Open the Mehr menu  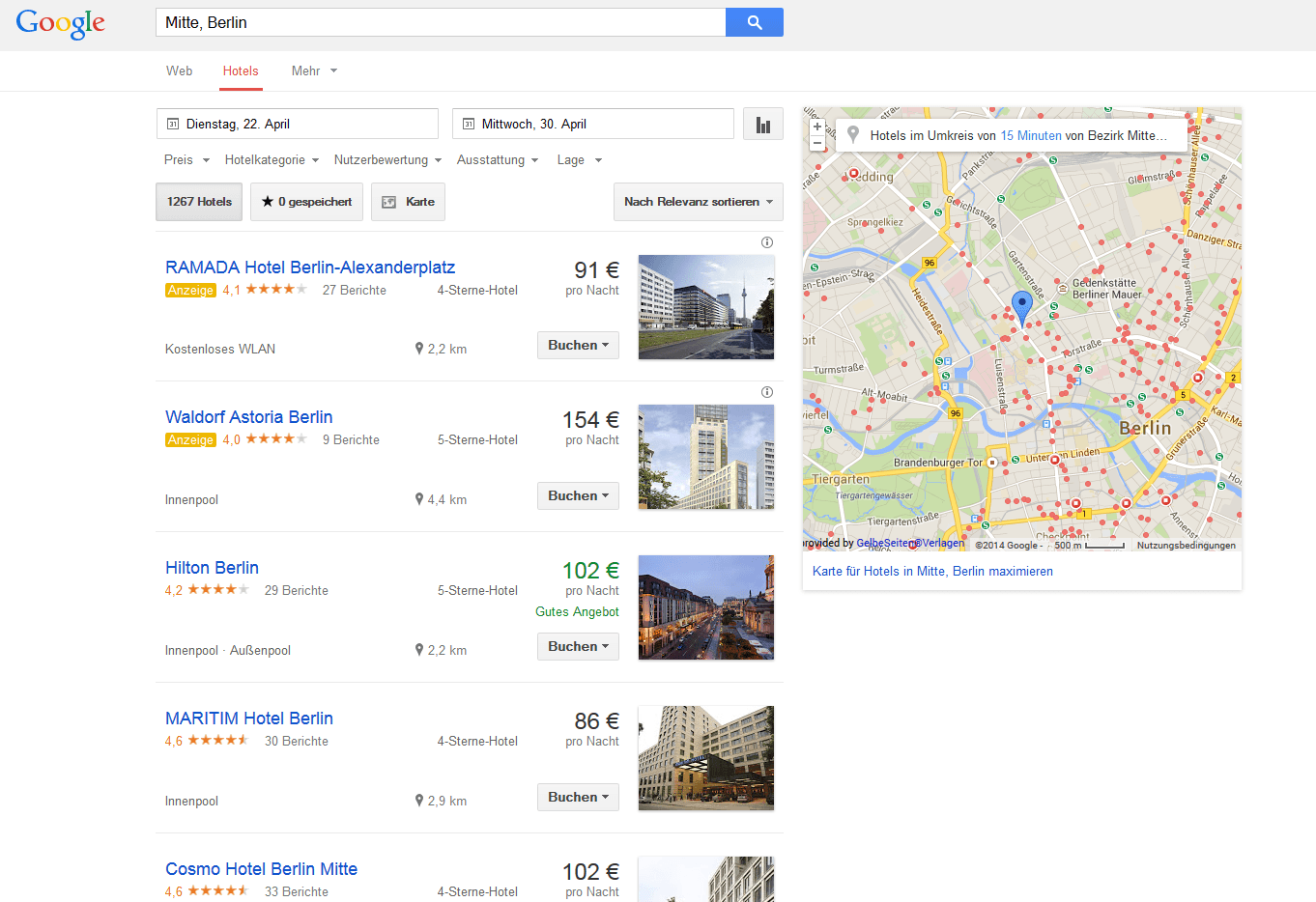pos(314,70)
